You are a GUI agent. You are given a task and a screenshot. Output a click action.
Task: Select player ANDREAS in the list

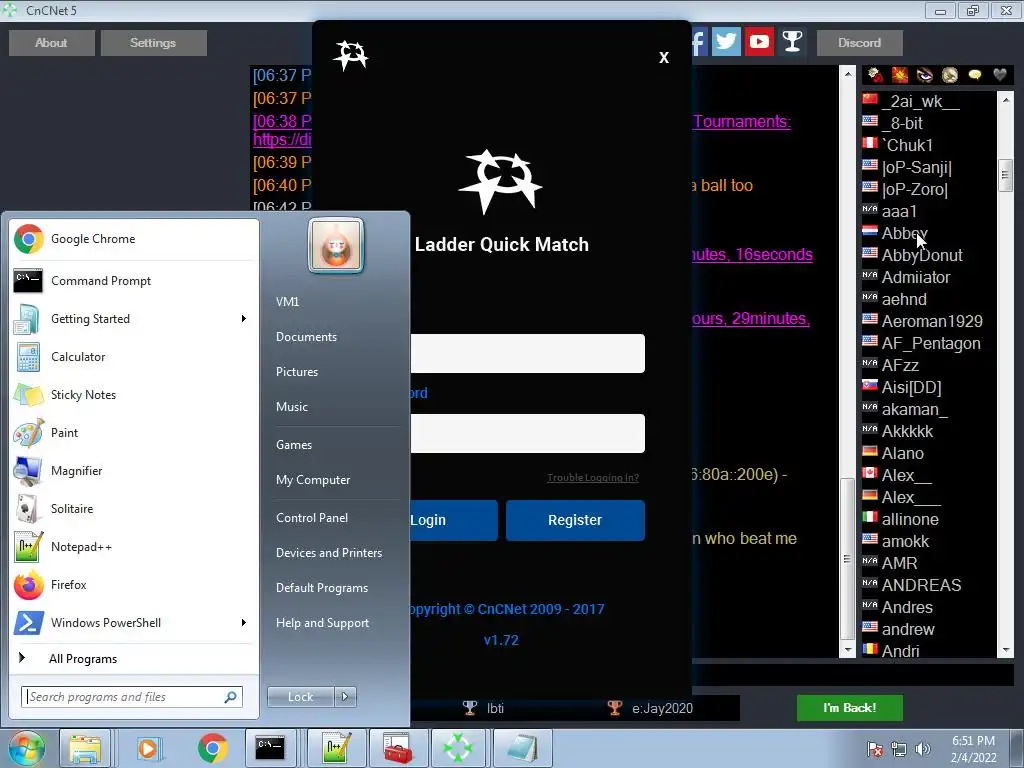click(x=921, y=585)
